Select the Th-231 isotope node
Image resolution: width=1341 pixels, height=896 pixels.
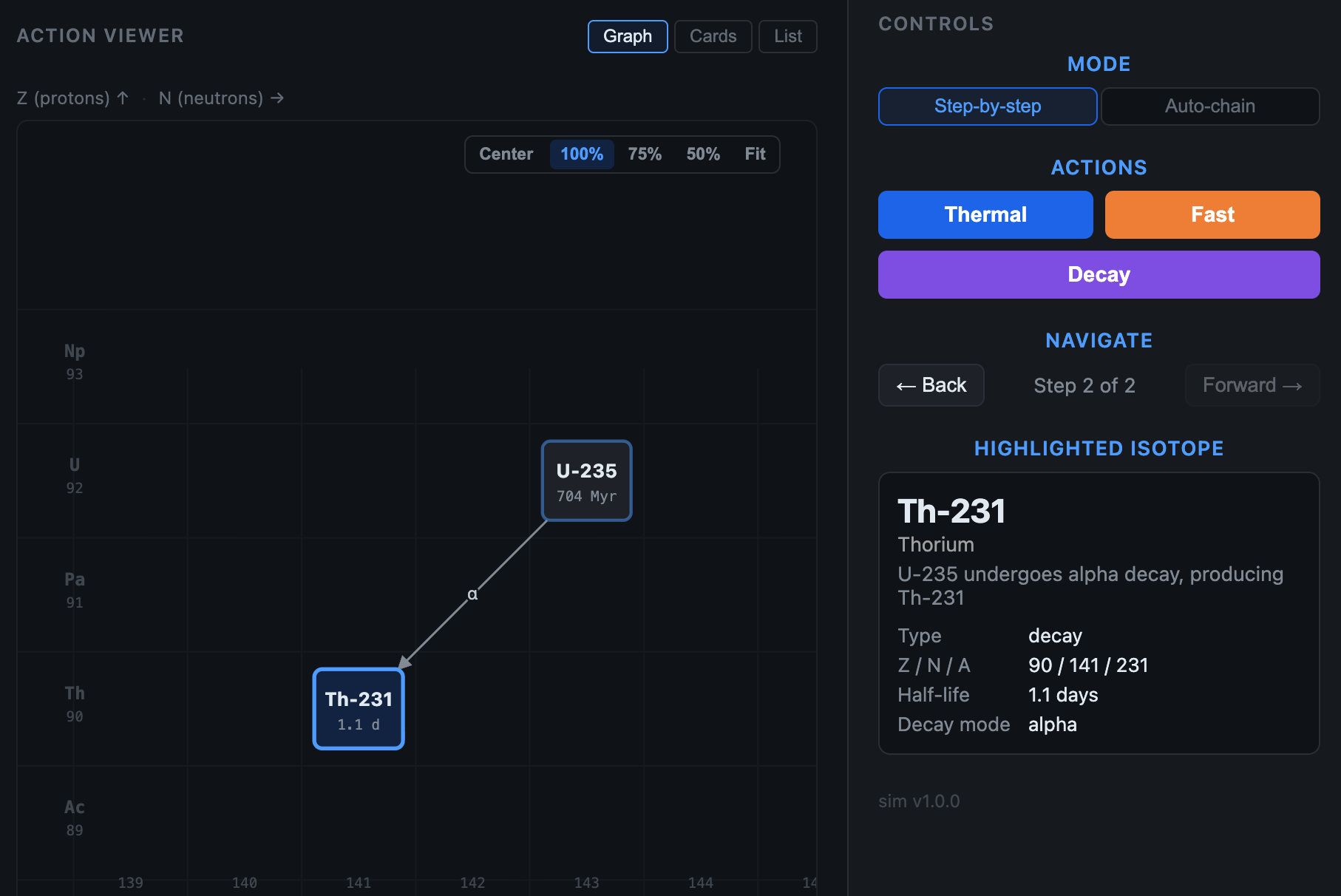[x=359, y=709]
